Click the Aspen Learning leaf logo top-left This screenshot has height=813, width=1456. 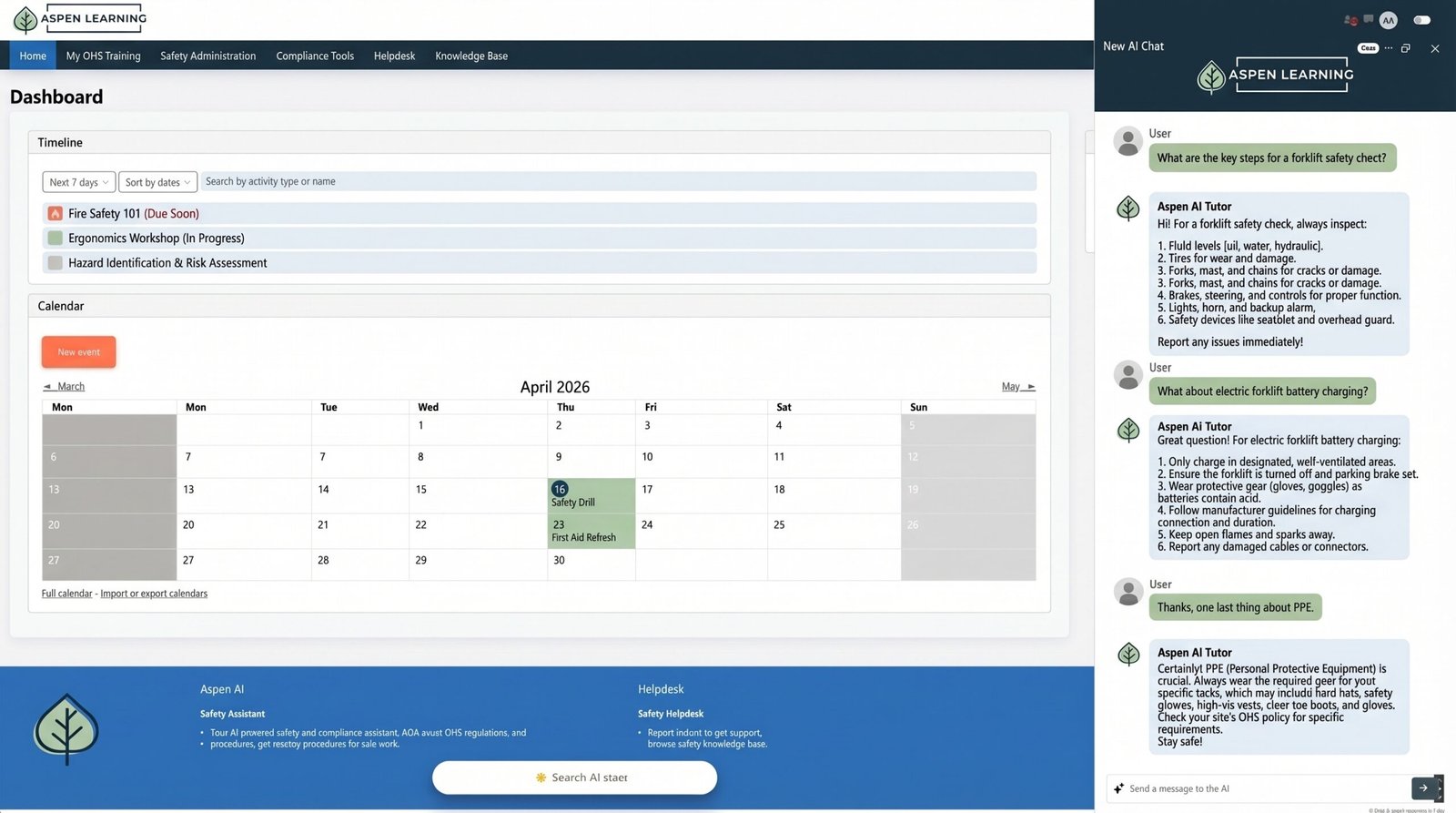(25, 19)
